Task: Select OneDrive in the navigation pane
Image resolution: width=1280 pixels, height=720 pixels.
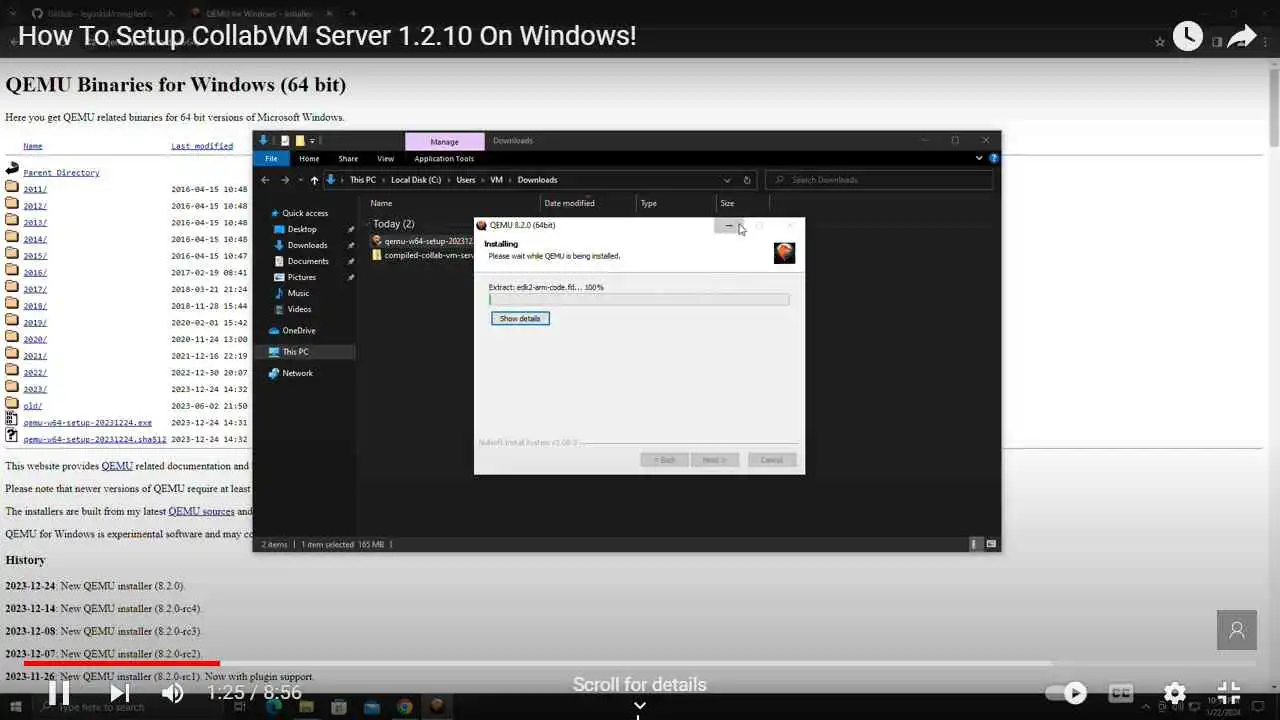Action: pos(298,330)
